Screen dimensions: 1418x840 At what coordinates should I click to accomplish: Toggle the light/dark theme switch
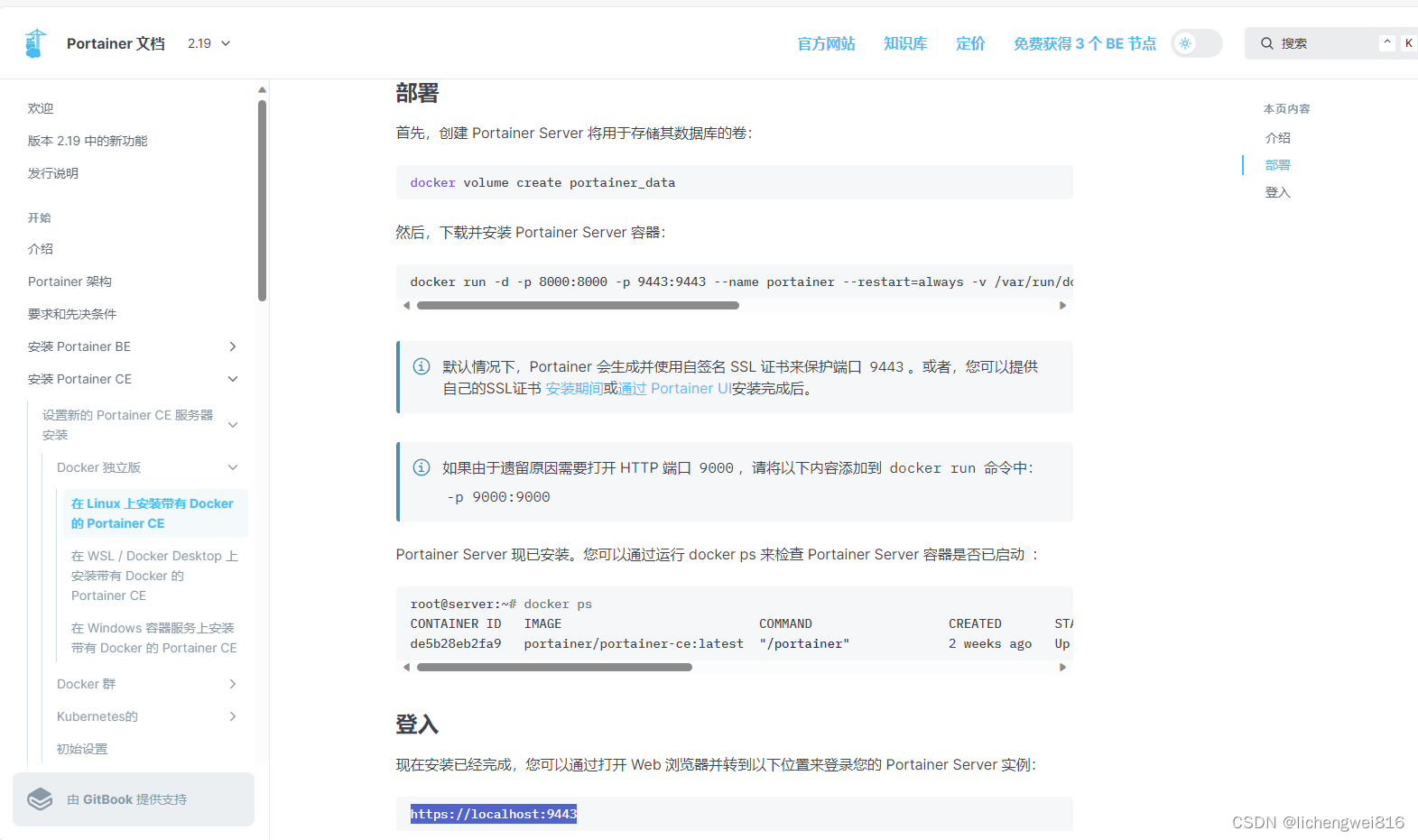click(1196, 43)
